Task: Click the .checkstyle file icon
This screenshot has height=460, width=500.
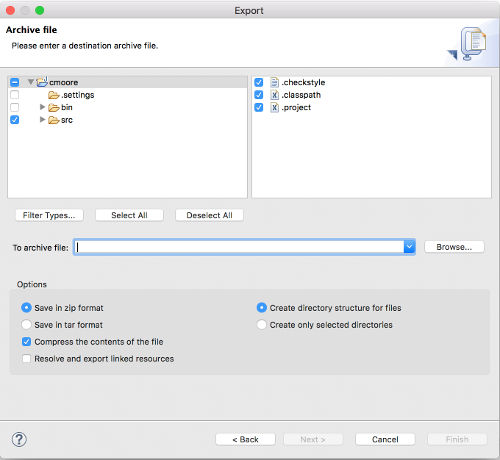Action: [x=274, y=82]
